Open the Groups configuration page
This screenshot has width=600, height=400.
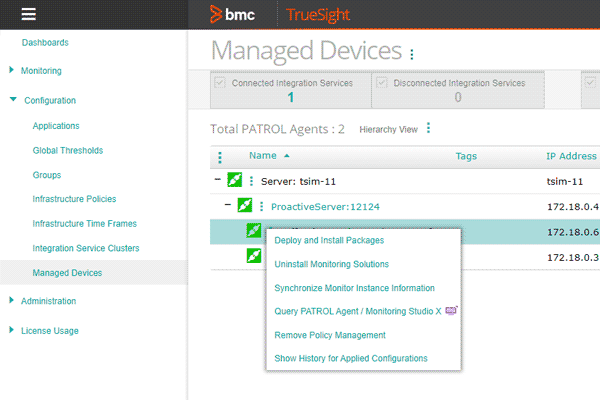click(47, 175)
